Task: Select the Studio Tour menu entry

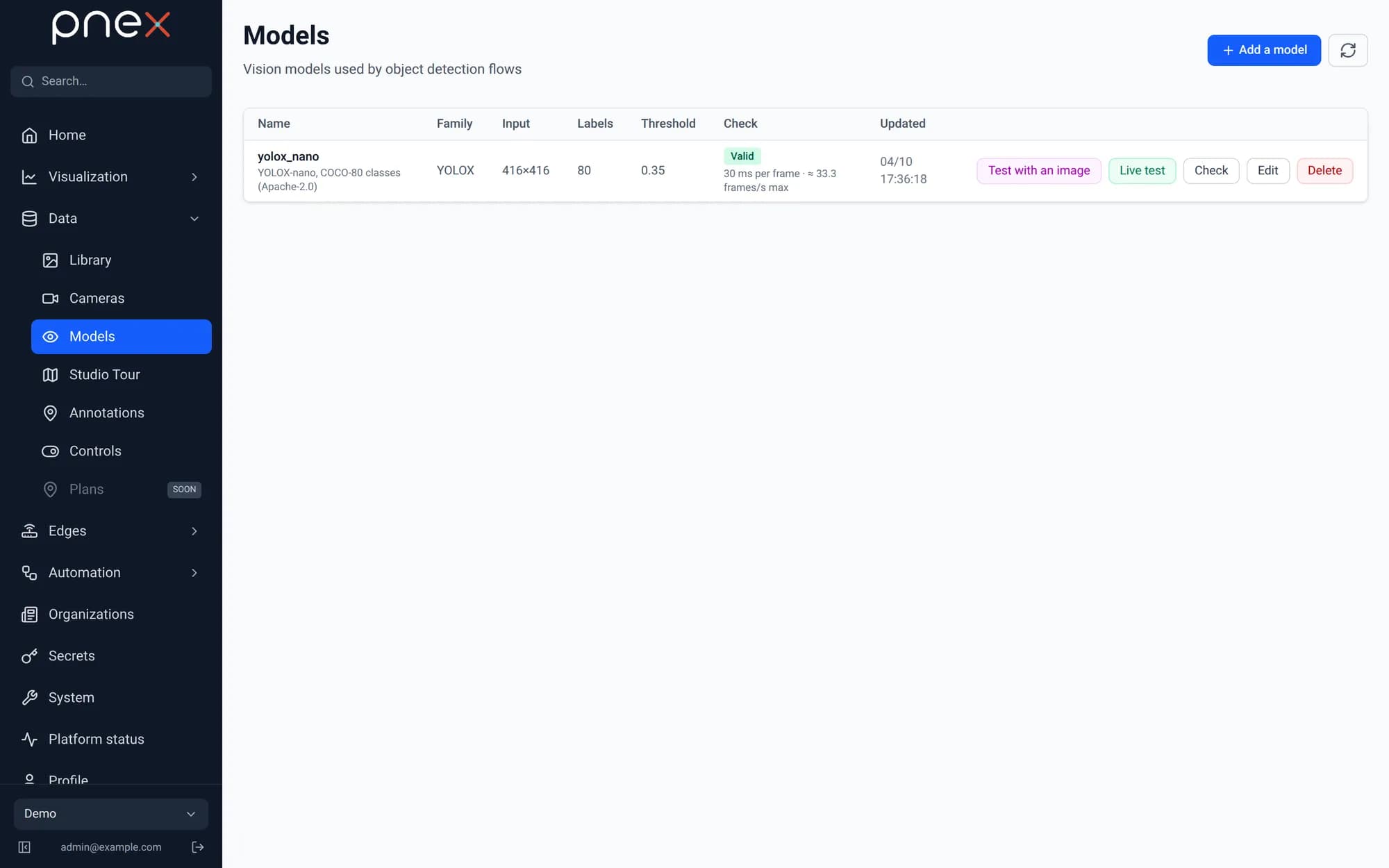Action: point(122,375)
